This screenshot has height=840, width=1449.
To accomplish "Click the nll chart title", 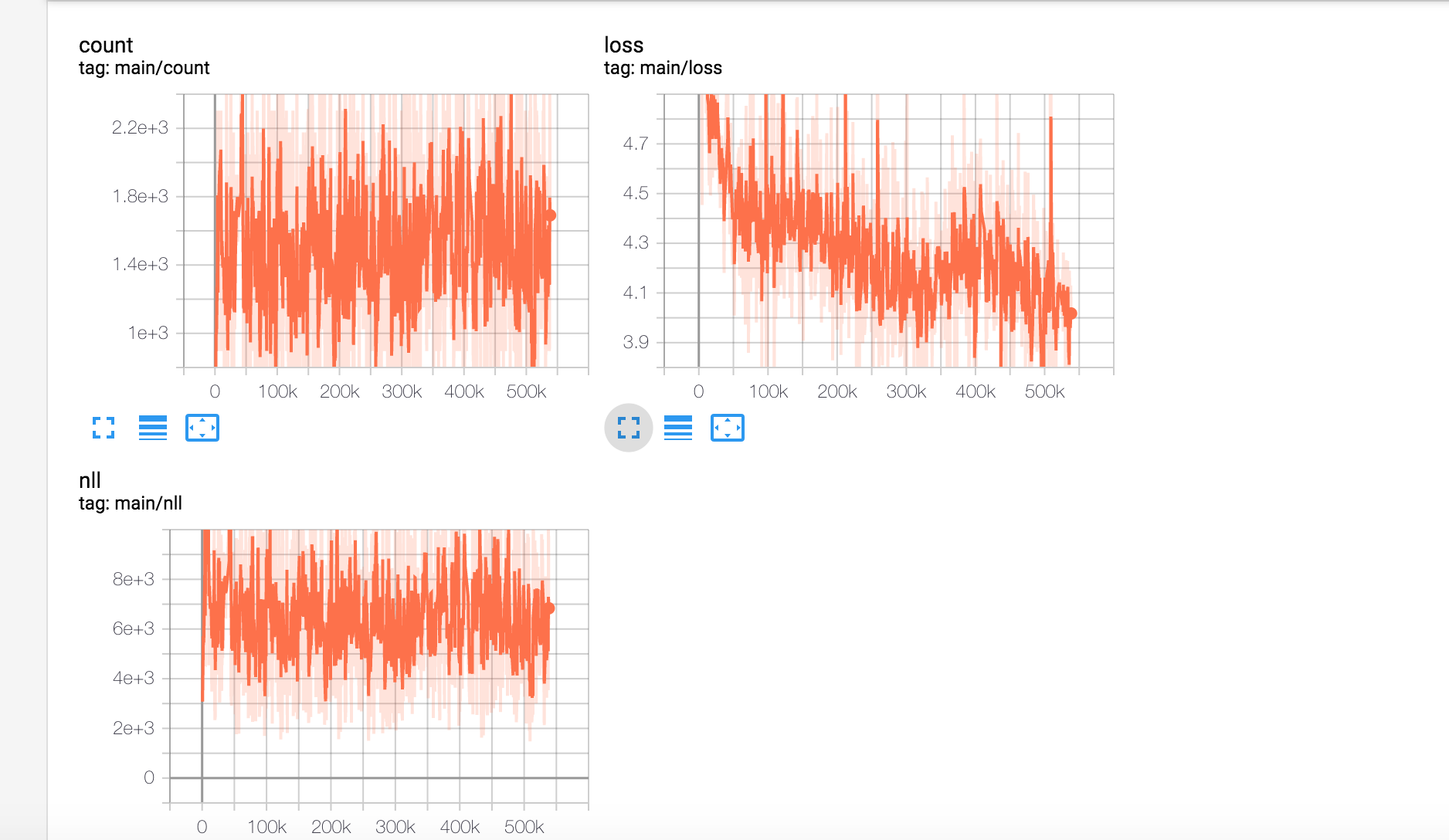I will click(89, 480).
